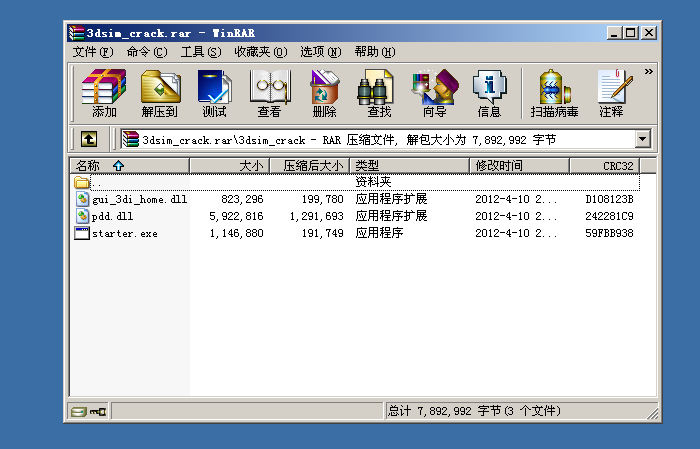Image resolution: width=700 pixels, height=449 pixels.
Task: Sort by 类型 column header
Action: [410, 166]
